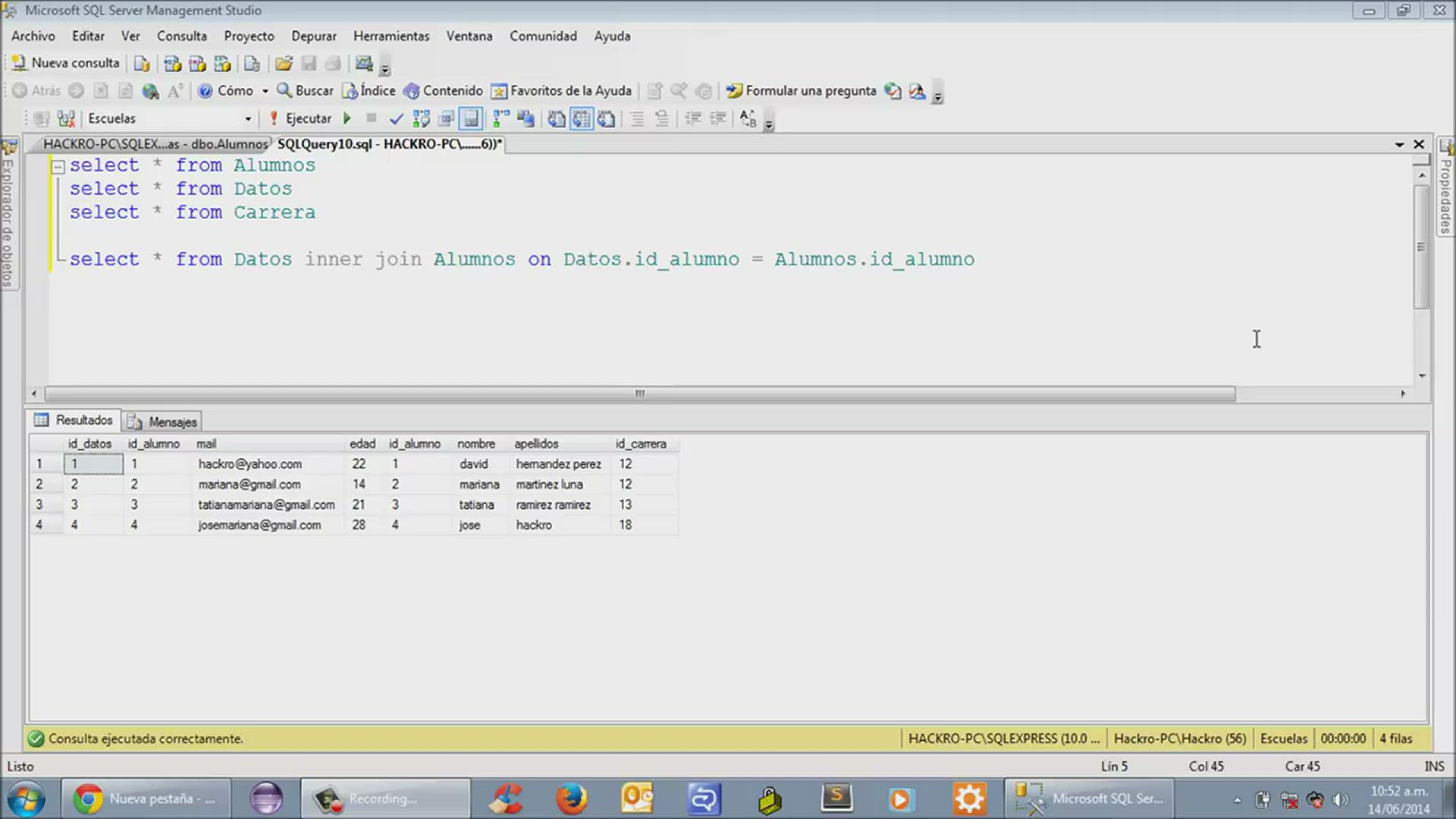Screen dimensions: 1456x819
Task: Open the Consulta menu
Action: pyautogui.click(x=182, y=36)
